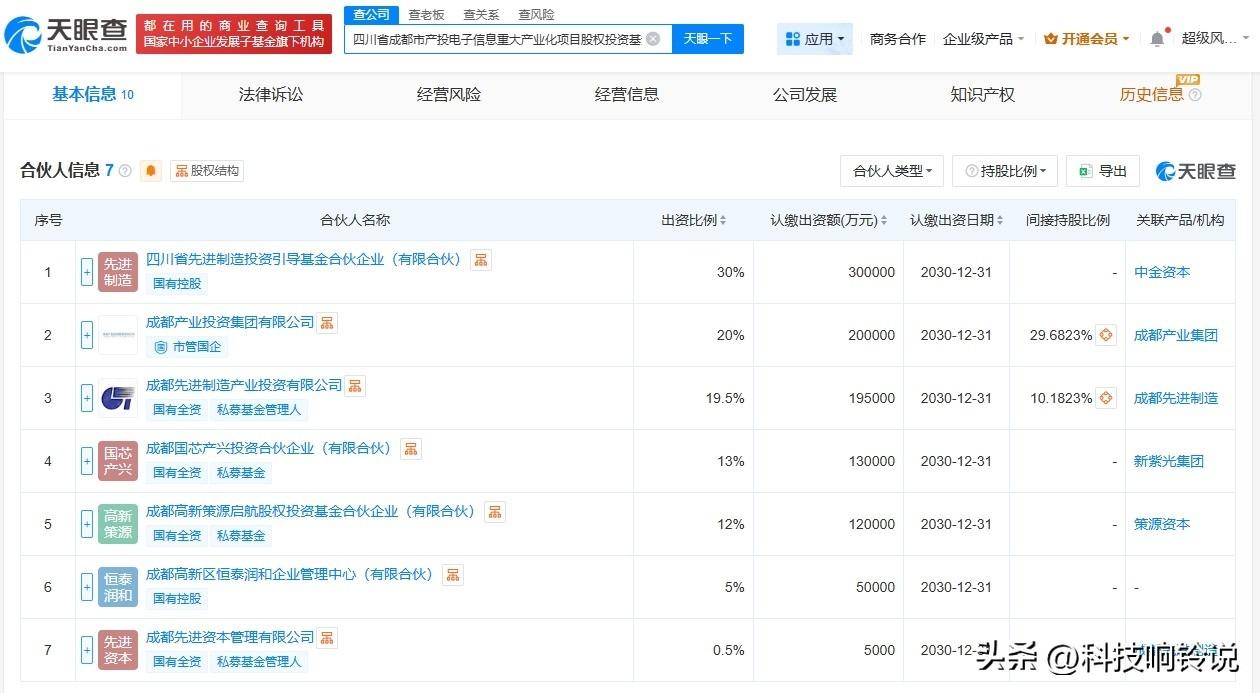Click the 导出 export button

point(1103,171)
